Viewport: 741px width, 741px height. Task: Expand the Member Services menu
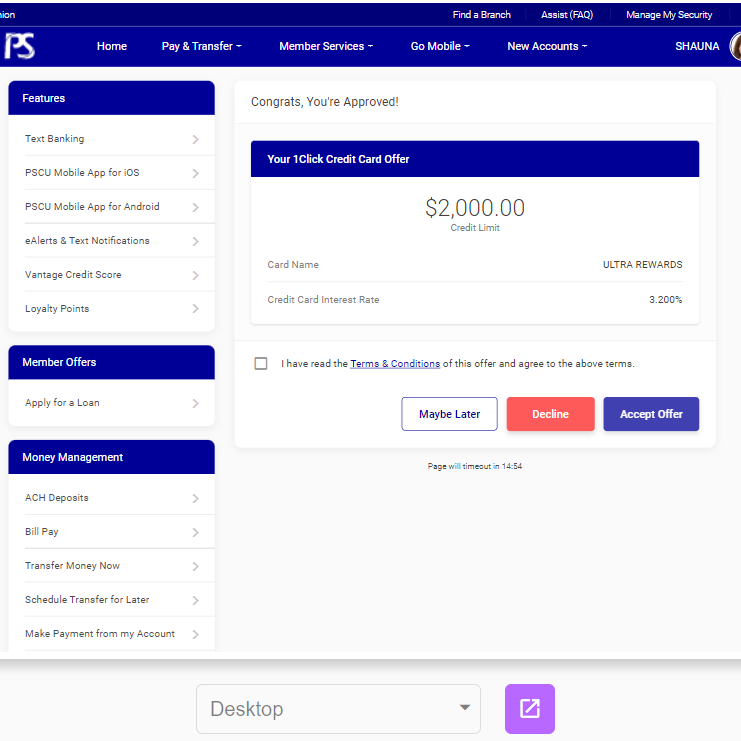tap(325, 46)
